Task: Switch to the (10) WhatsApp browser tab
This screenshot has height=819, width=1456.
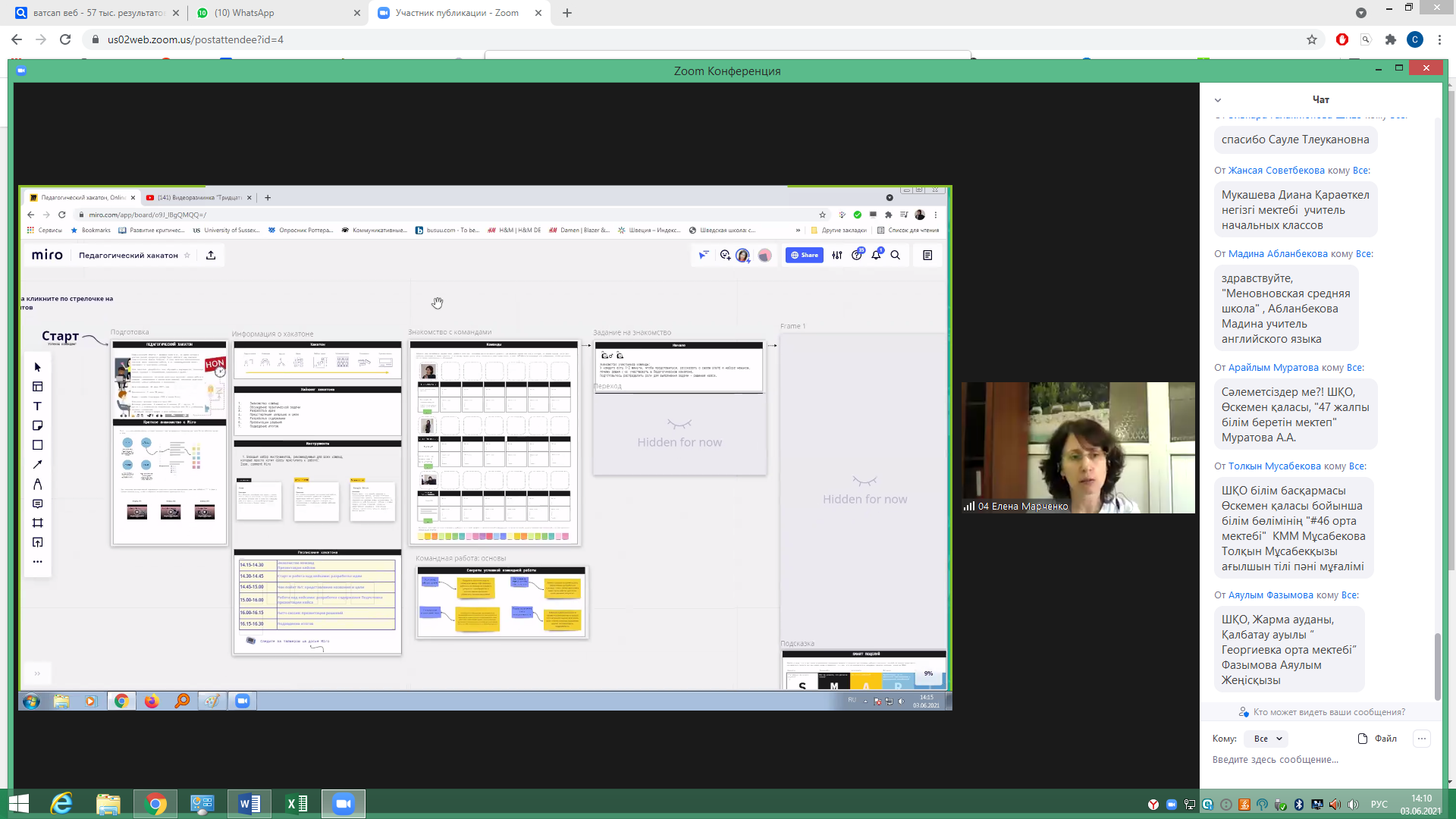Action: (x=278, y=13)
